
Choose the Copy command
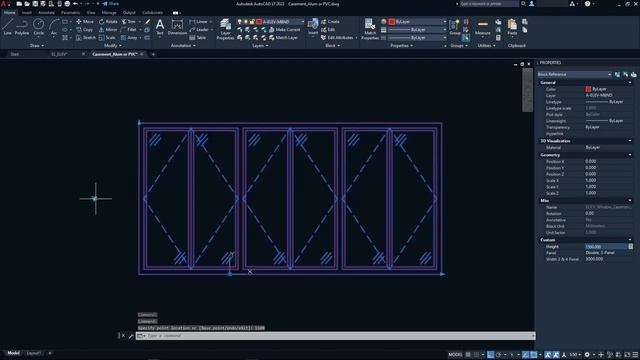[x=85, y=30]
